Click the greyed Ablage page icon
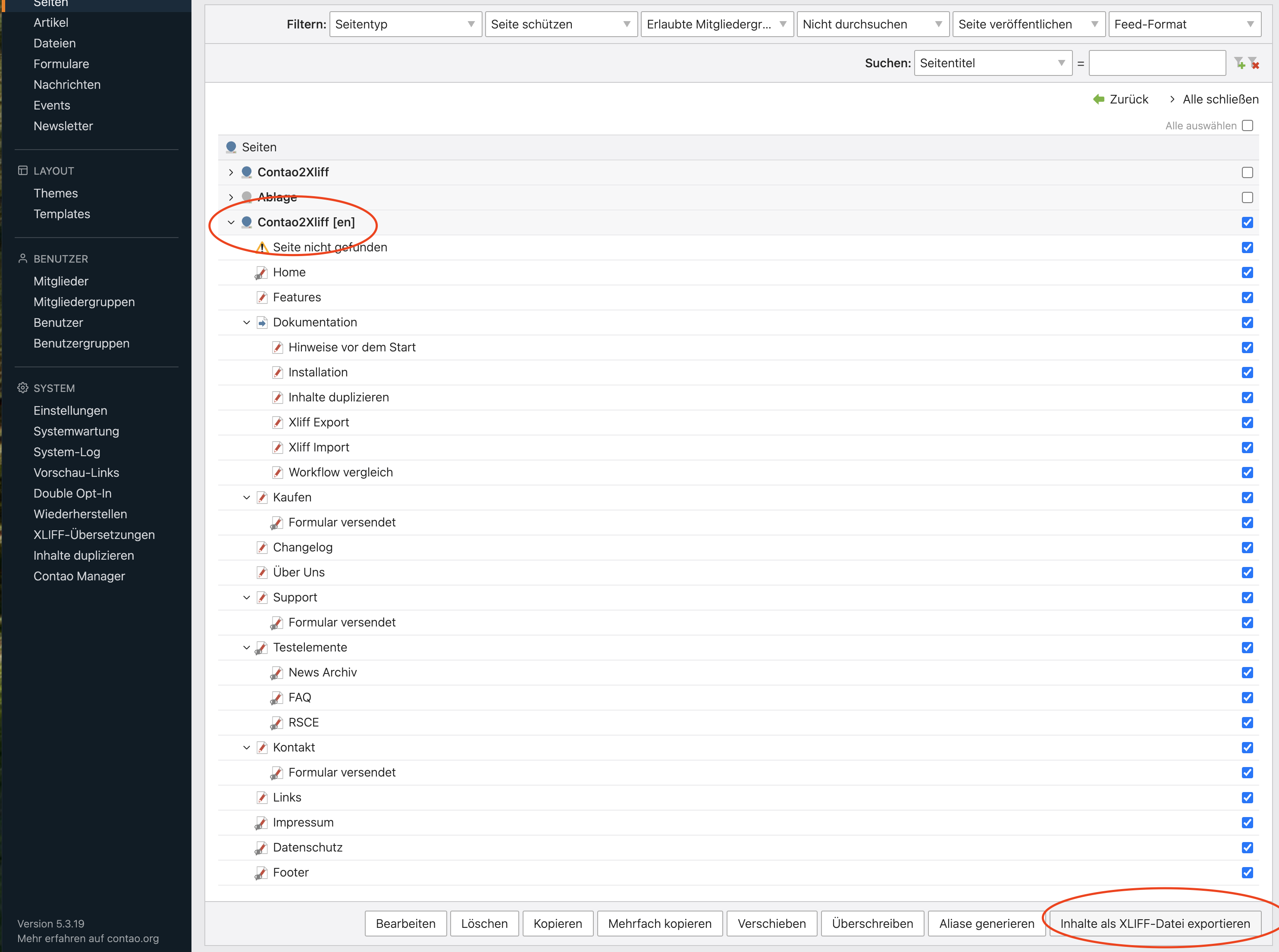This screenshot has height=952, width=1279. click(x=247, y=197)
